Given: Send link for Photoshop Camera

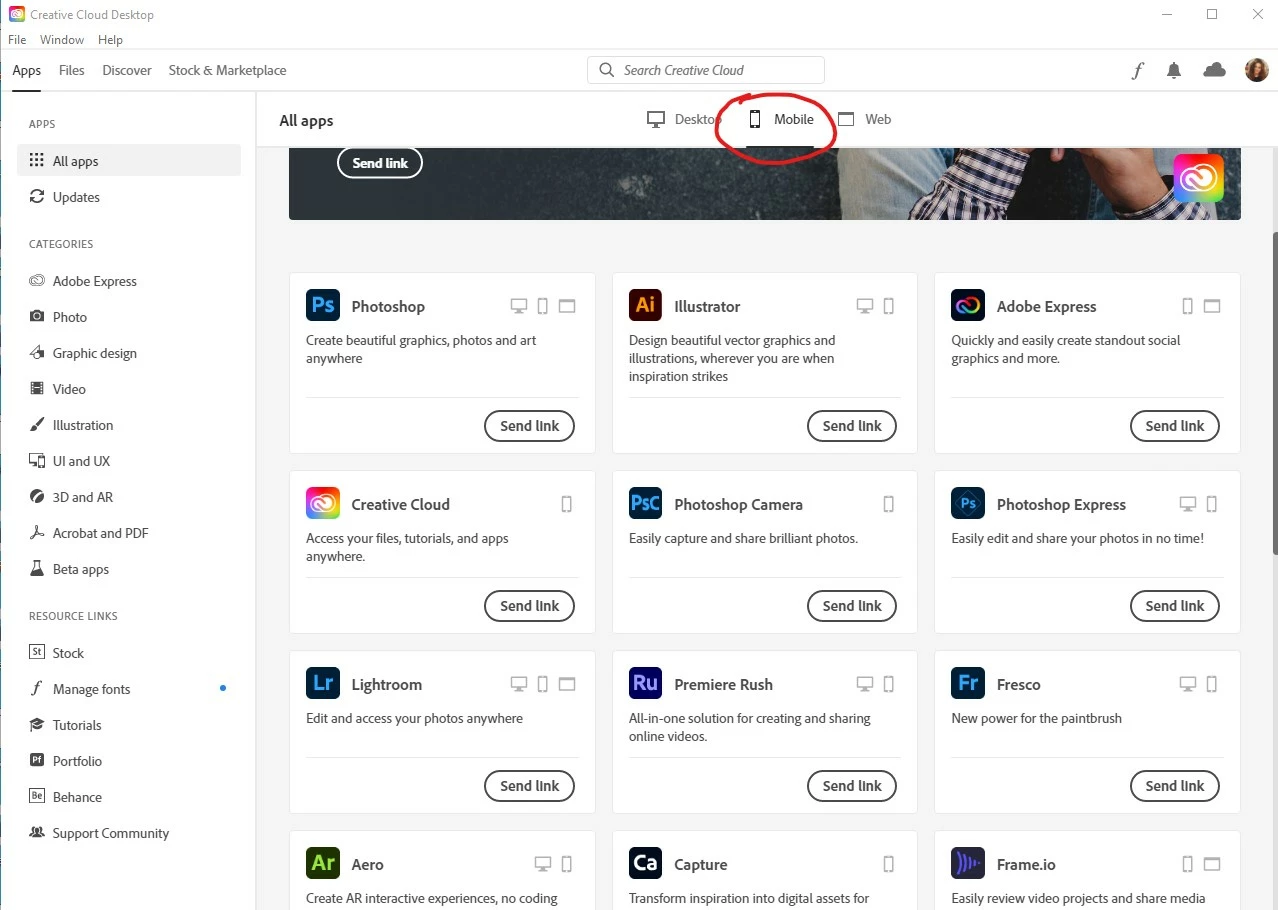Looking at the screenshot, I should coord(852,606).
